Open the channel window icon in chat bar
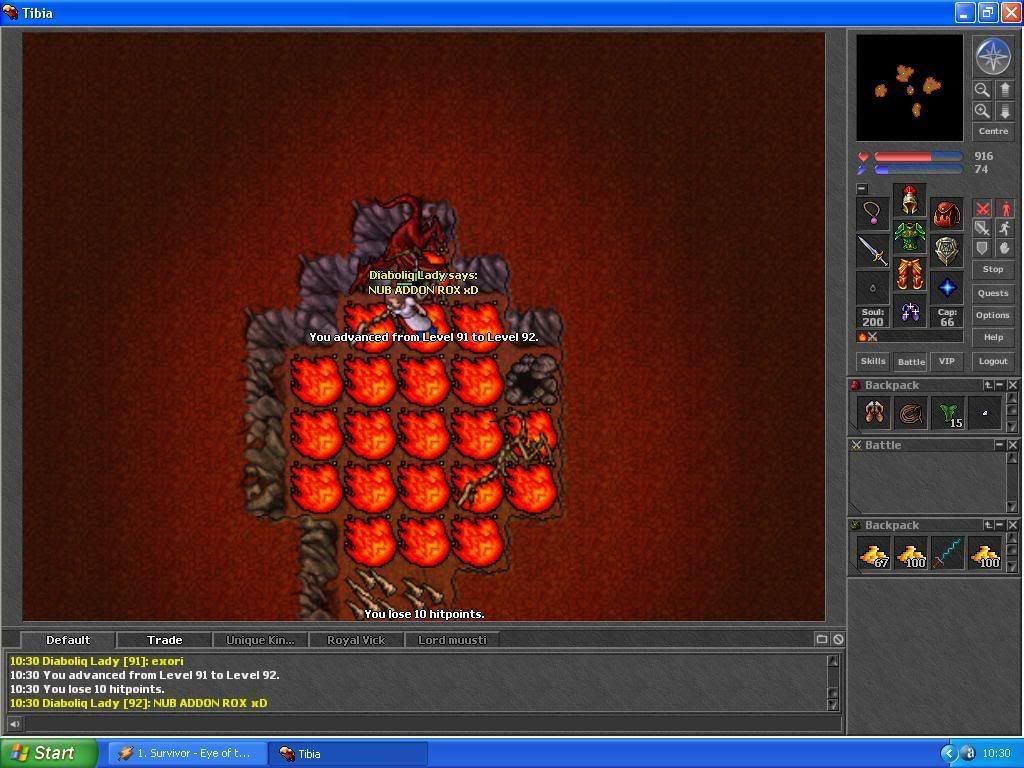Screen dimensions: 1024x768 tap(822, 639)
